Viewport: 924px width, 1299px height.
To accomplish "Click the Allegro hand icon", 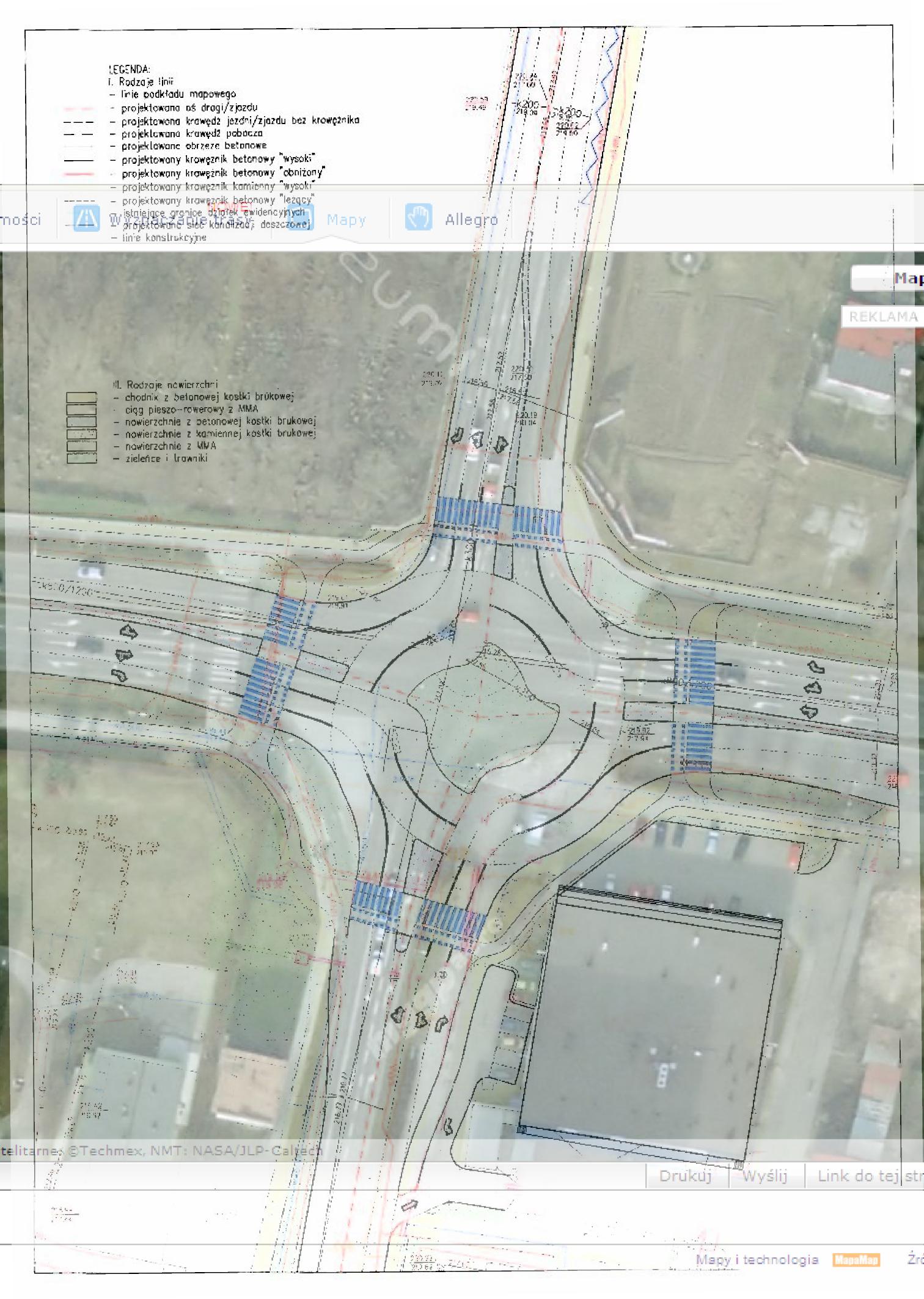I will (419, 218).
